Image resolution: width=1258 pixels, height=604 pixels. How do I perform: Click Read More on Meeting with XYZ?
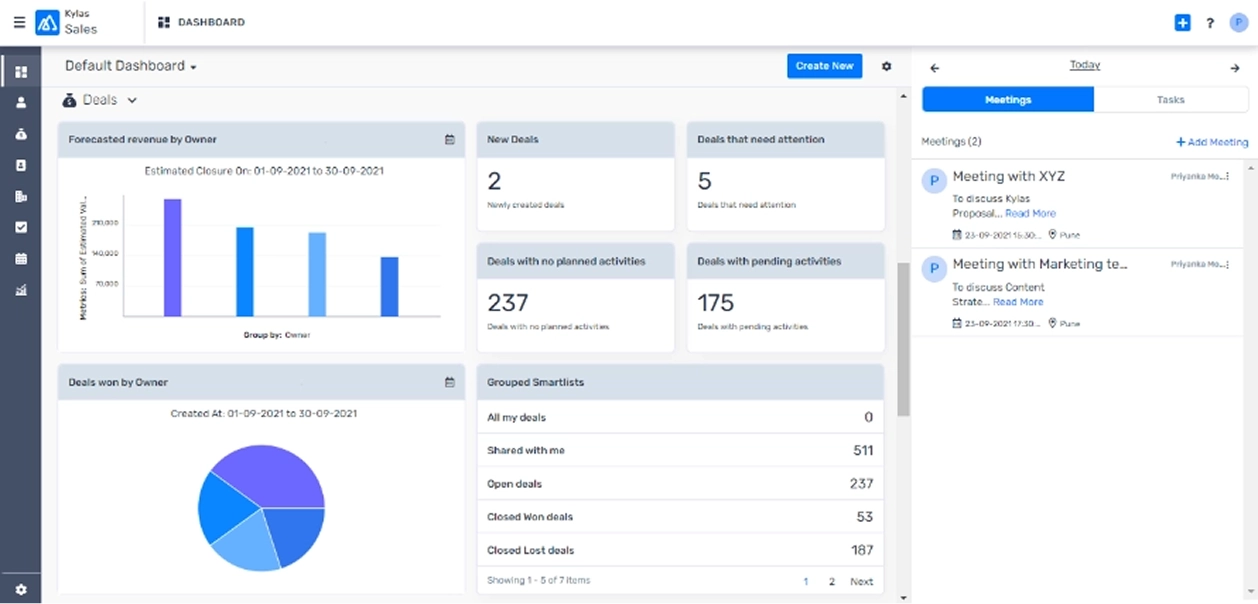(x=1030, y=212)
